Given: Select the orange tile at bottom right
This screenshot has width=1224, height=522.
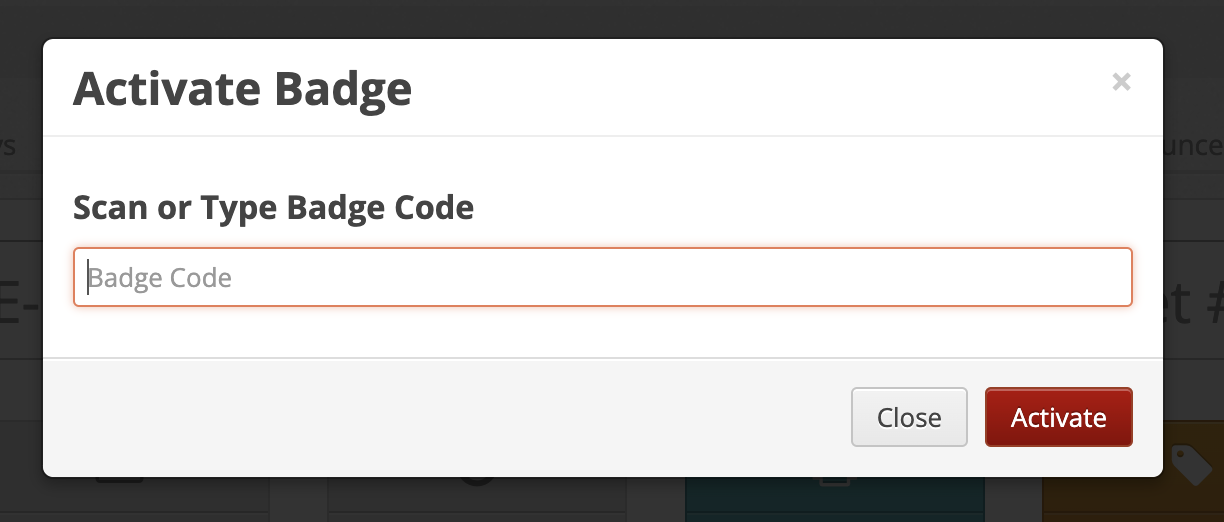Looking at the screenshot, I should 1132,499.
